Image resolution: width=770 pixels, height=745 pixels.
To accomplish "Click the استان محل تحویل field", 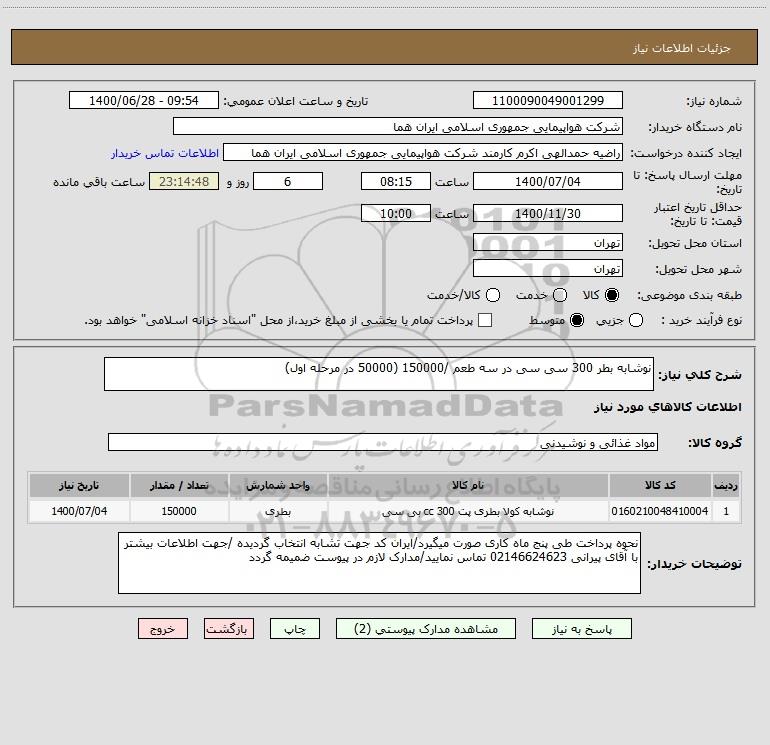I will click(x=548, y=243).
